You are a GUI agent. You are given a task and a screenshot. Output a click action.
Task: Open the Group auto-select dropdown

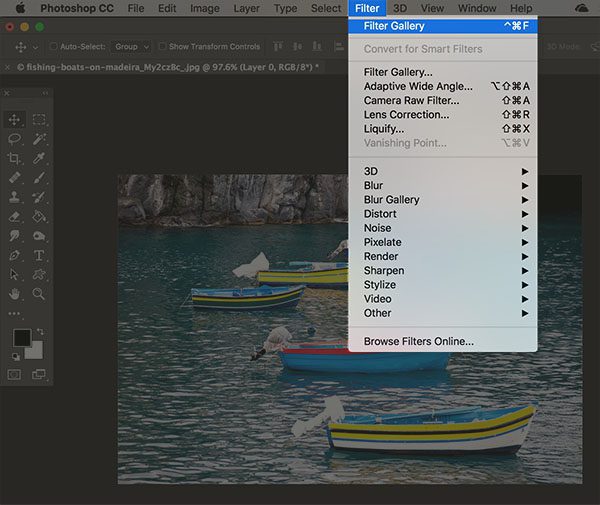[x=131, y=47]
